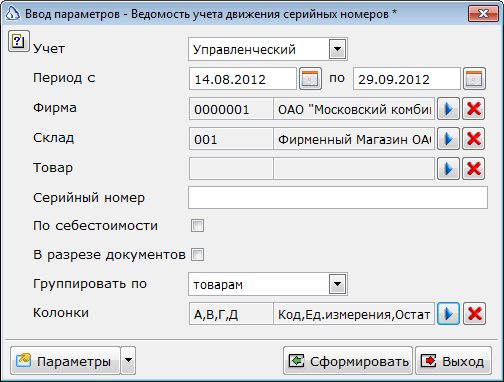
Task: Open the help icon with question mark
Action: pos(19,41)
